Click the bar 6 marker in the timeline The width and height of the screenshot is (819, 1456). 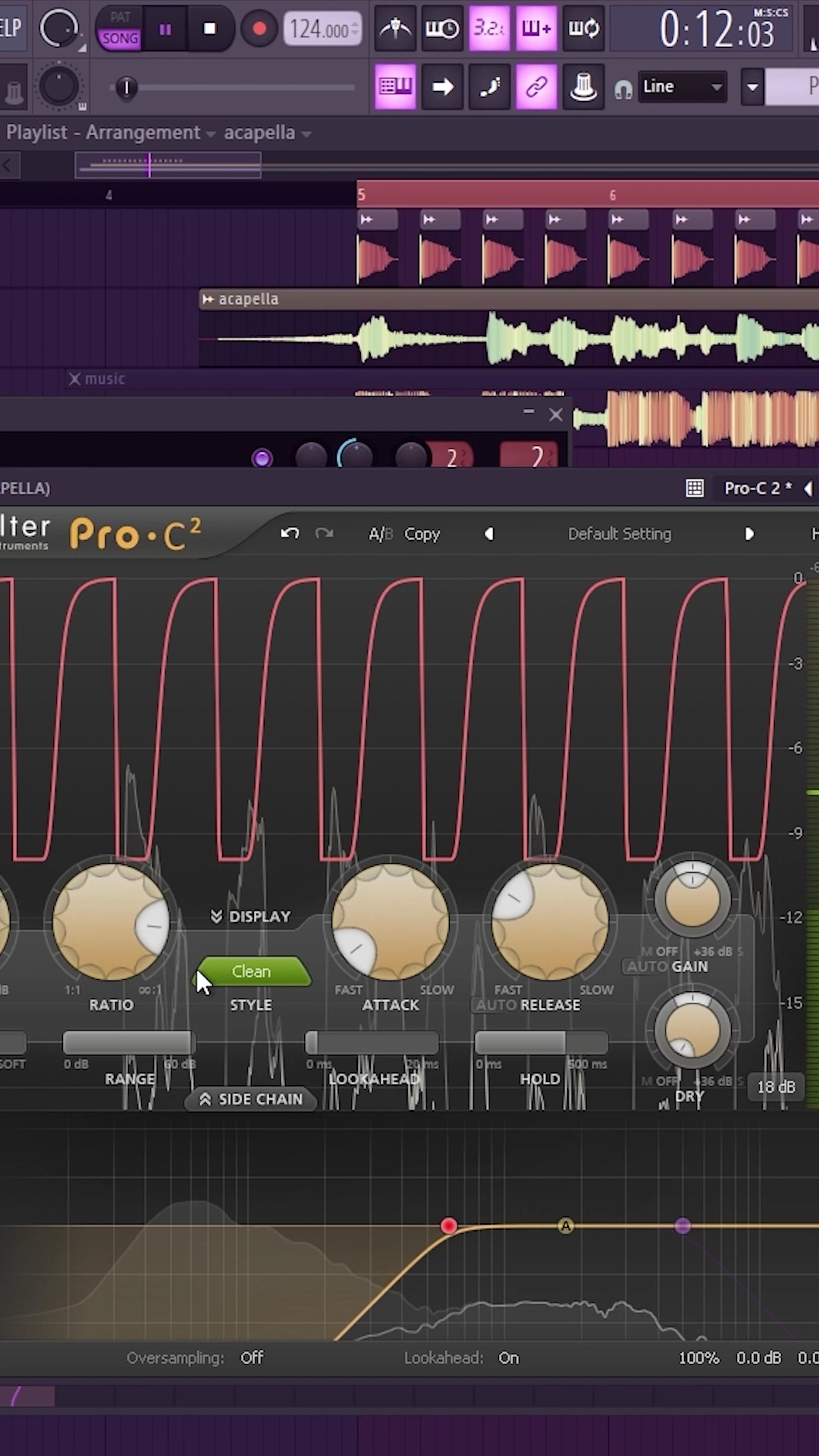(613, 195)
